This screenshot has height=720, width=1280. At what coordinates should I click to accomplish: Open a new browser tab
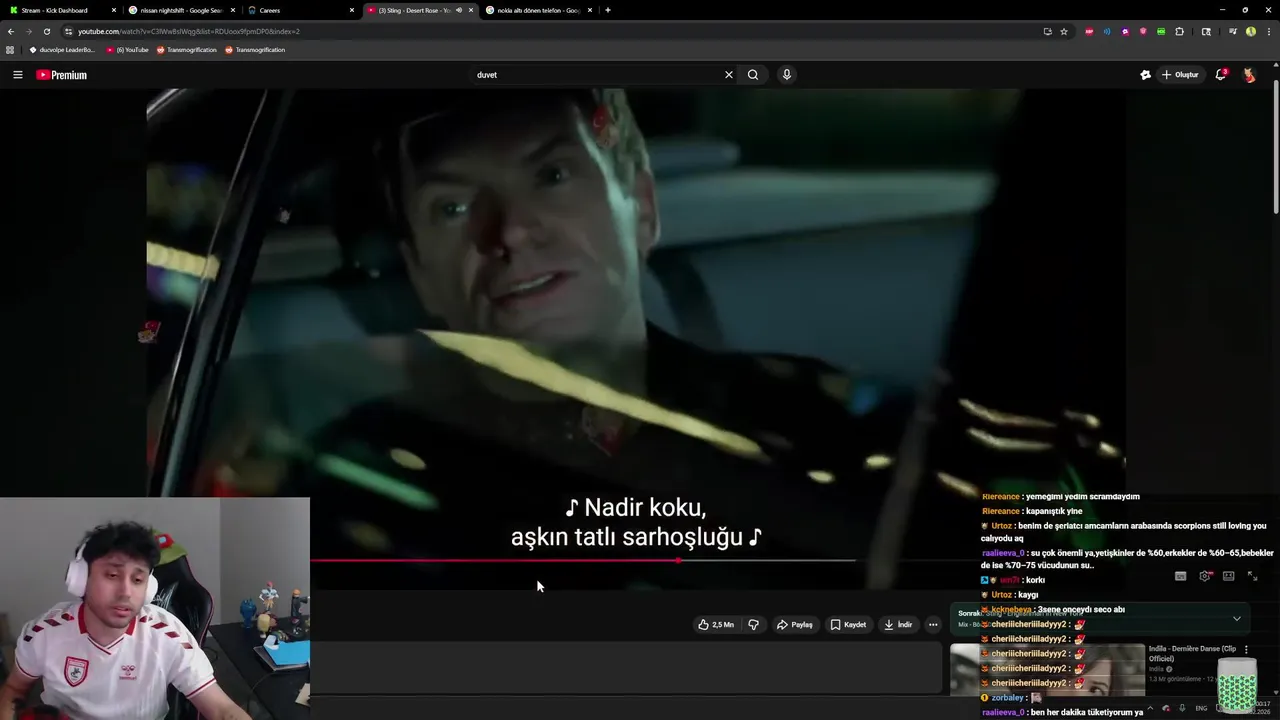(x=608, y=10)
